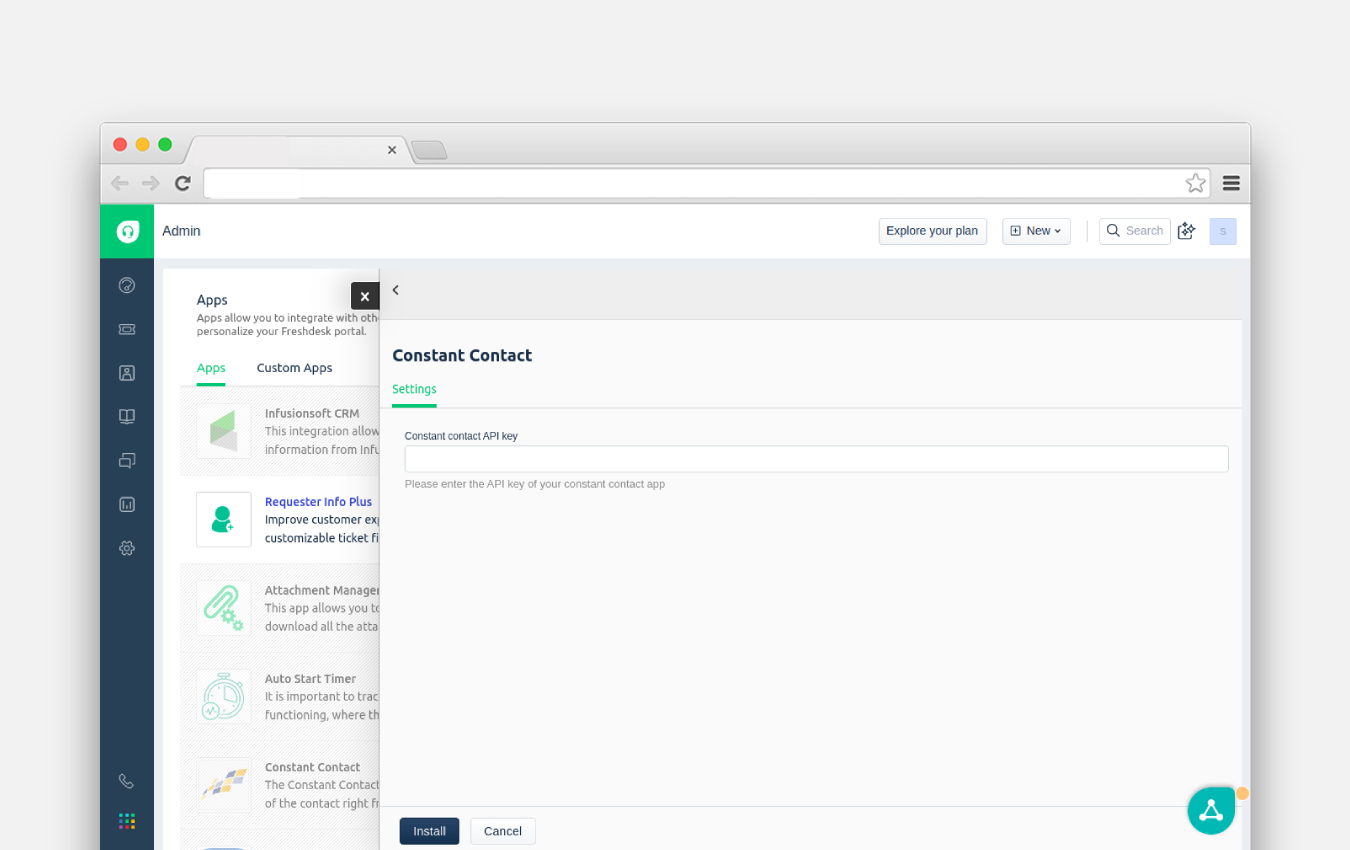
Task: Click the API key help text
Action: tap(535, 484)
